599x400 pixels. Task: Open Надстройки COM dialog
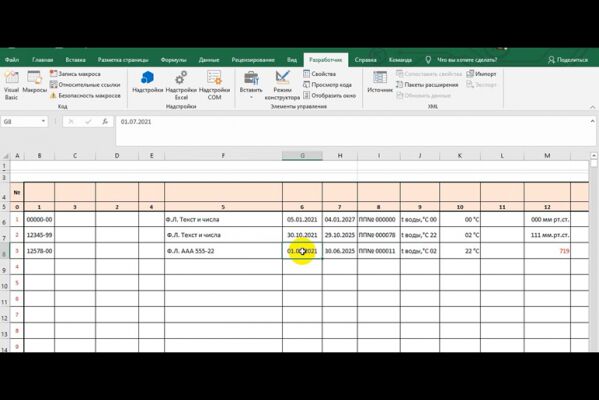214,86
